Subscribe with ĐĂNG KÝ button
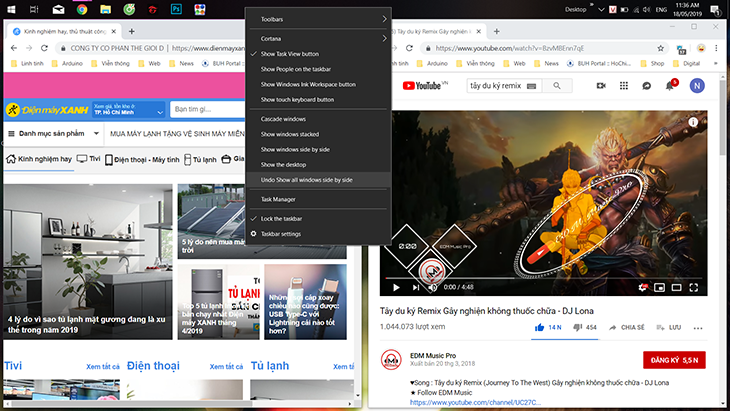 (x=674, y=360)
